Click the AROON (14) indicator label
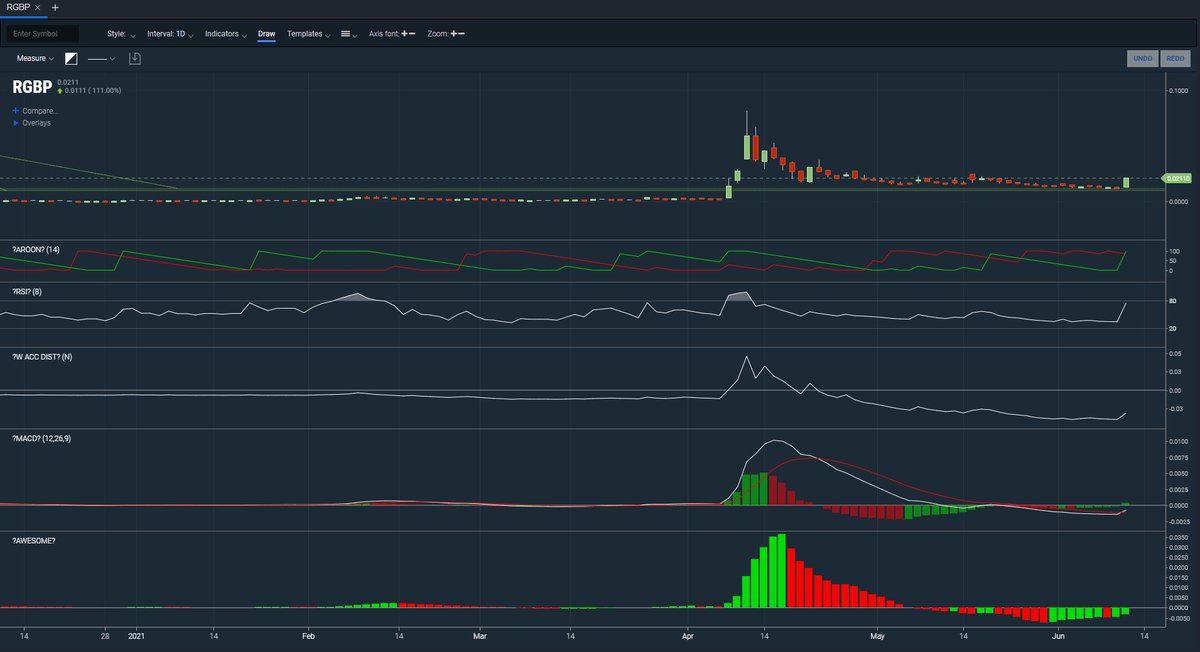1200x652 pixels. [36, 248]
